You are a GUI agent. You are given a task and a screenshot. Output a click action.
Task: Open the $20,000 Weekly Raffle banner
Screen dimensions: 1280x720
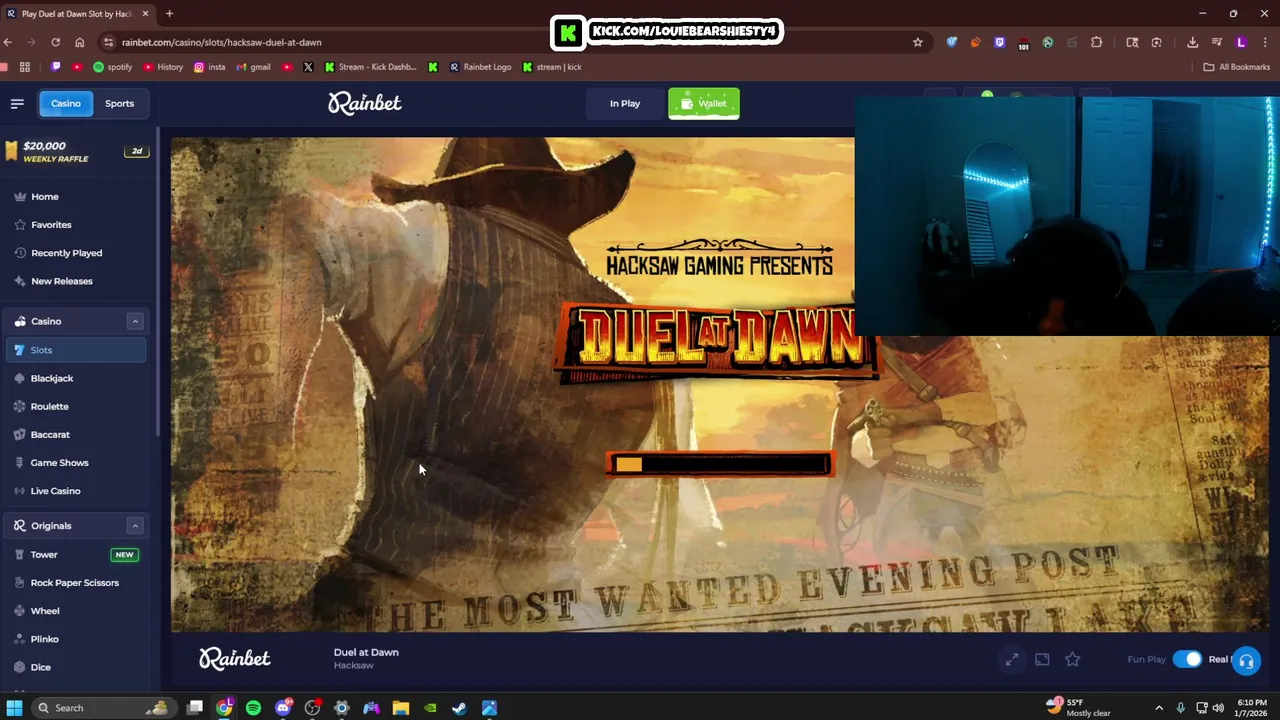pos(76,151)
